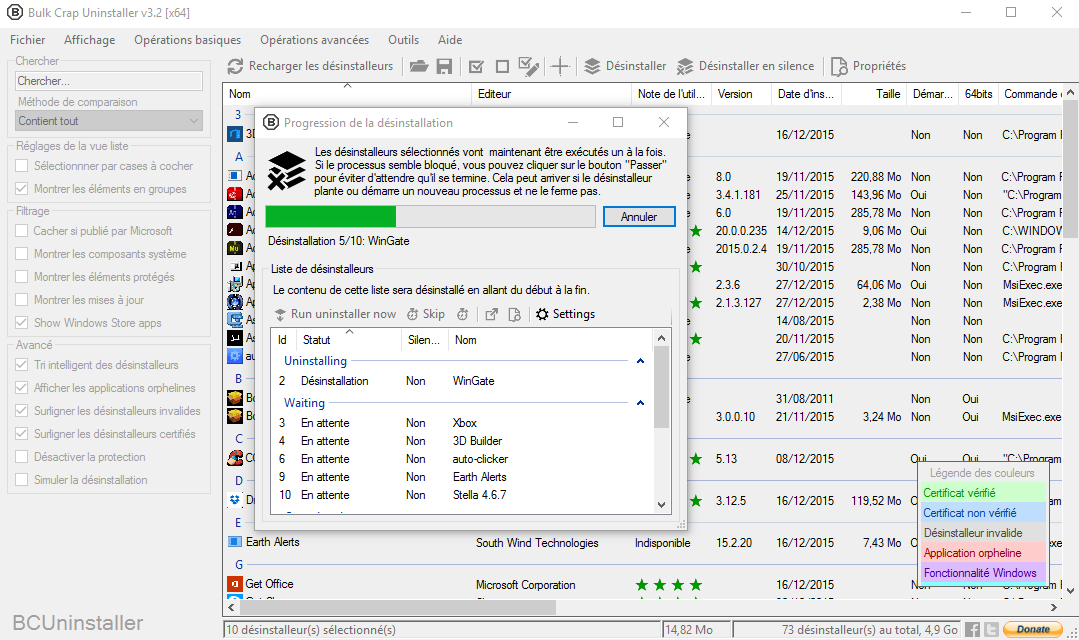Click the main list horizontal scroll right arrow
This screenshot has width=1079, height=640.
click(x=1054, y=607)
